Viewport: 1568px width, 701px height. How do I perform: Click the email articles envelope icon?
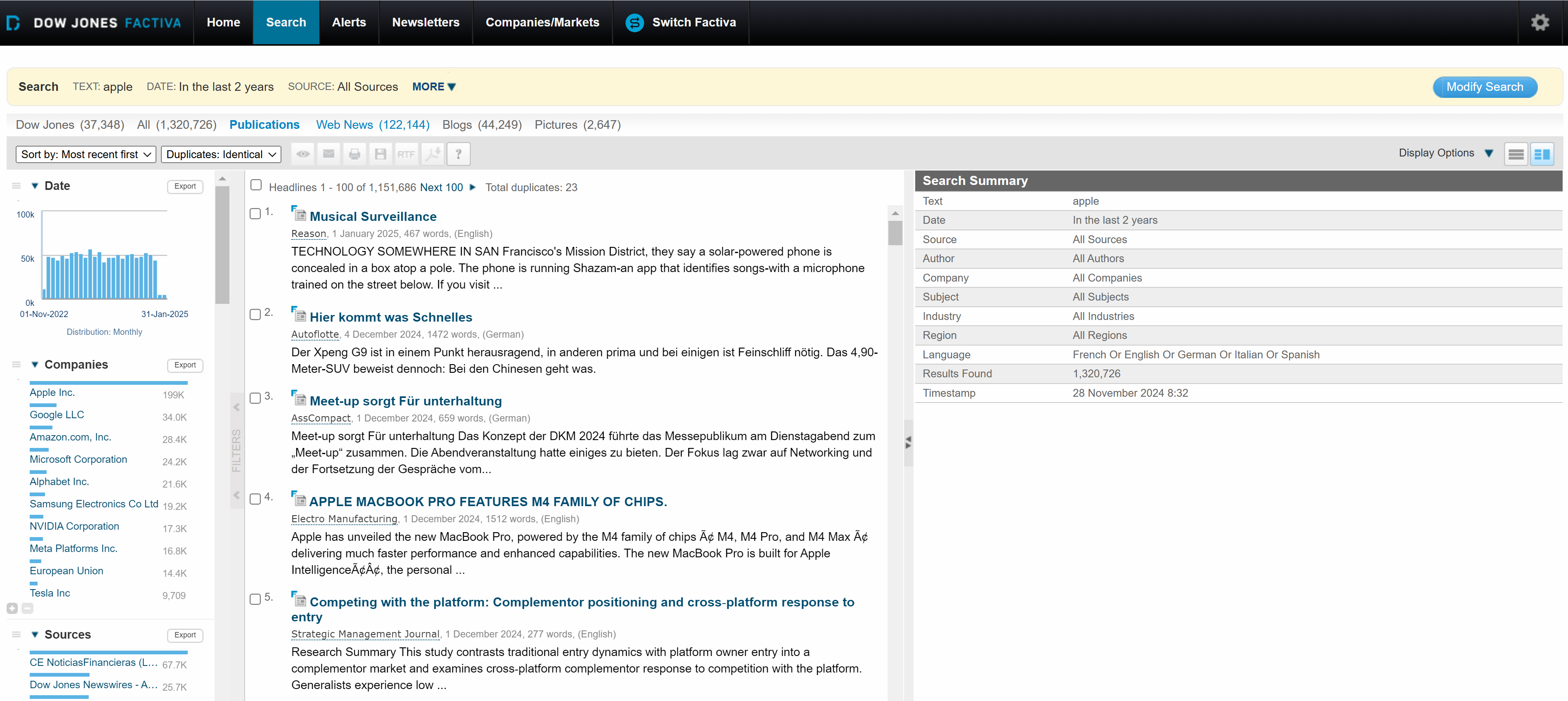point(329,154)
